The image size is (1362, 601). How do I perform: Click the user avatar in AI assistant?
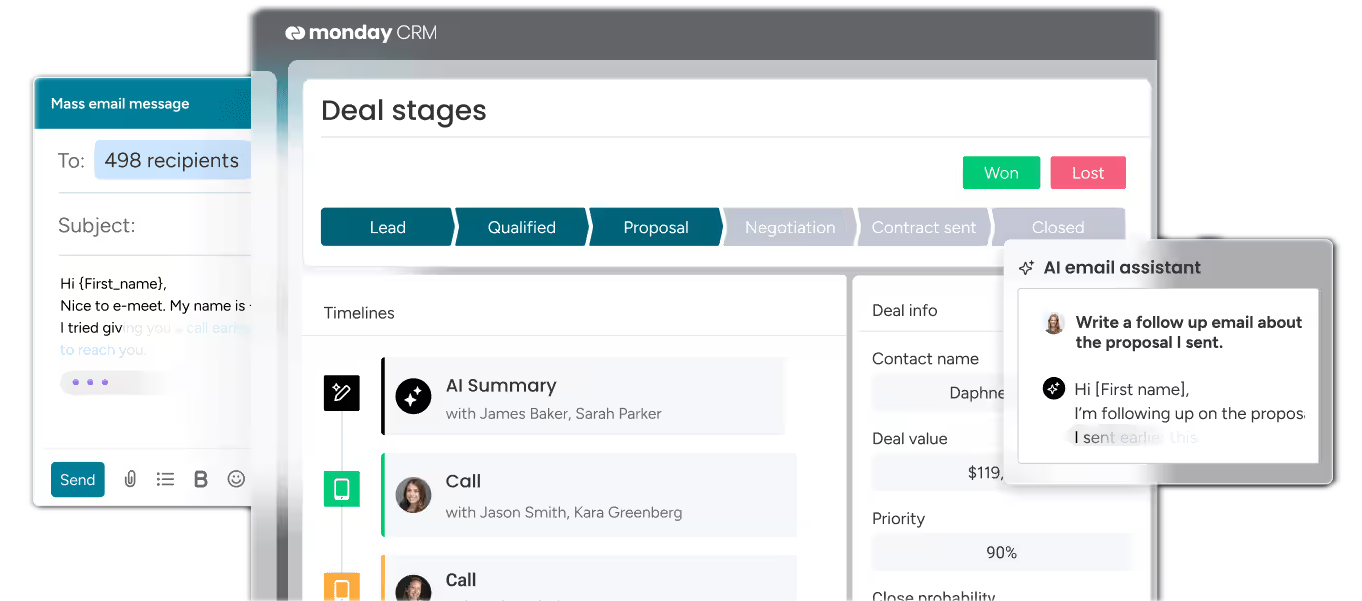point(1053,323)
